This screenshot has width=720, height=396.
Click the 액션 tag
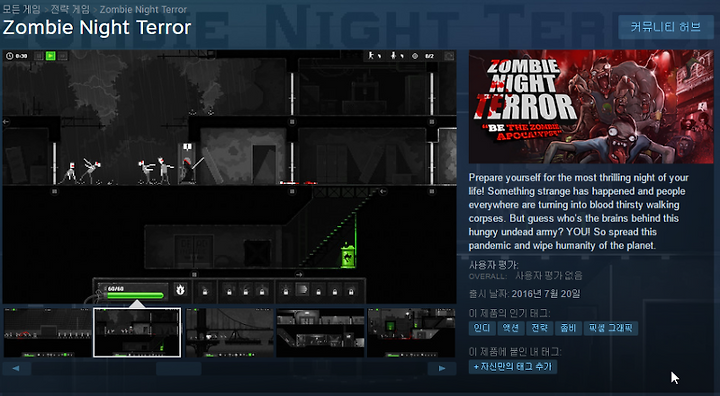pyautogui.click(x=511, y=328)
